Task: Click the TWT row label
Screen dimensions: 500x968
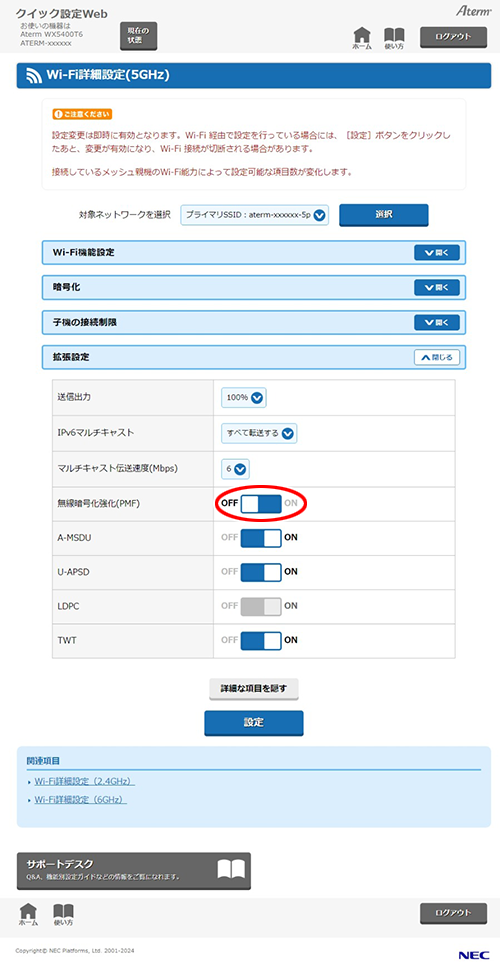Action: (x=66, y=640)
